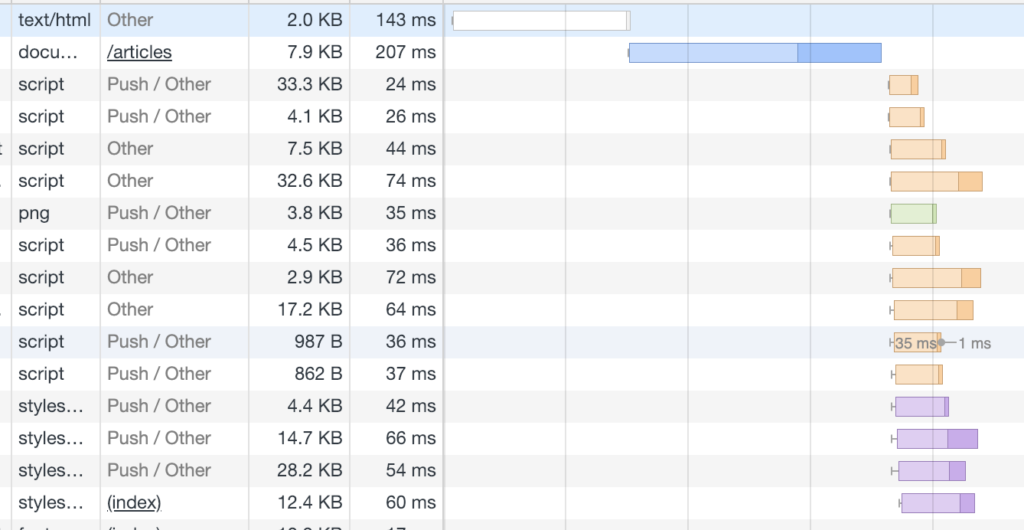This screenshot has width=1024, height=530.
Task: Open the /articles initiator link
Action: pyautogui.click(x=139, y=52)
